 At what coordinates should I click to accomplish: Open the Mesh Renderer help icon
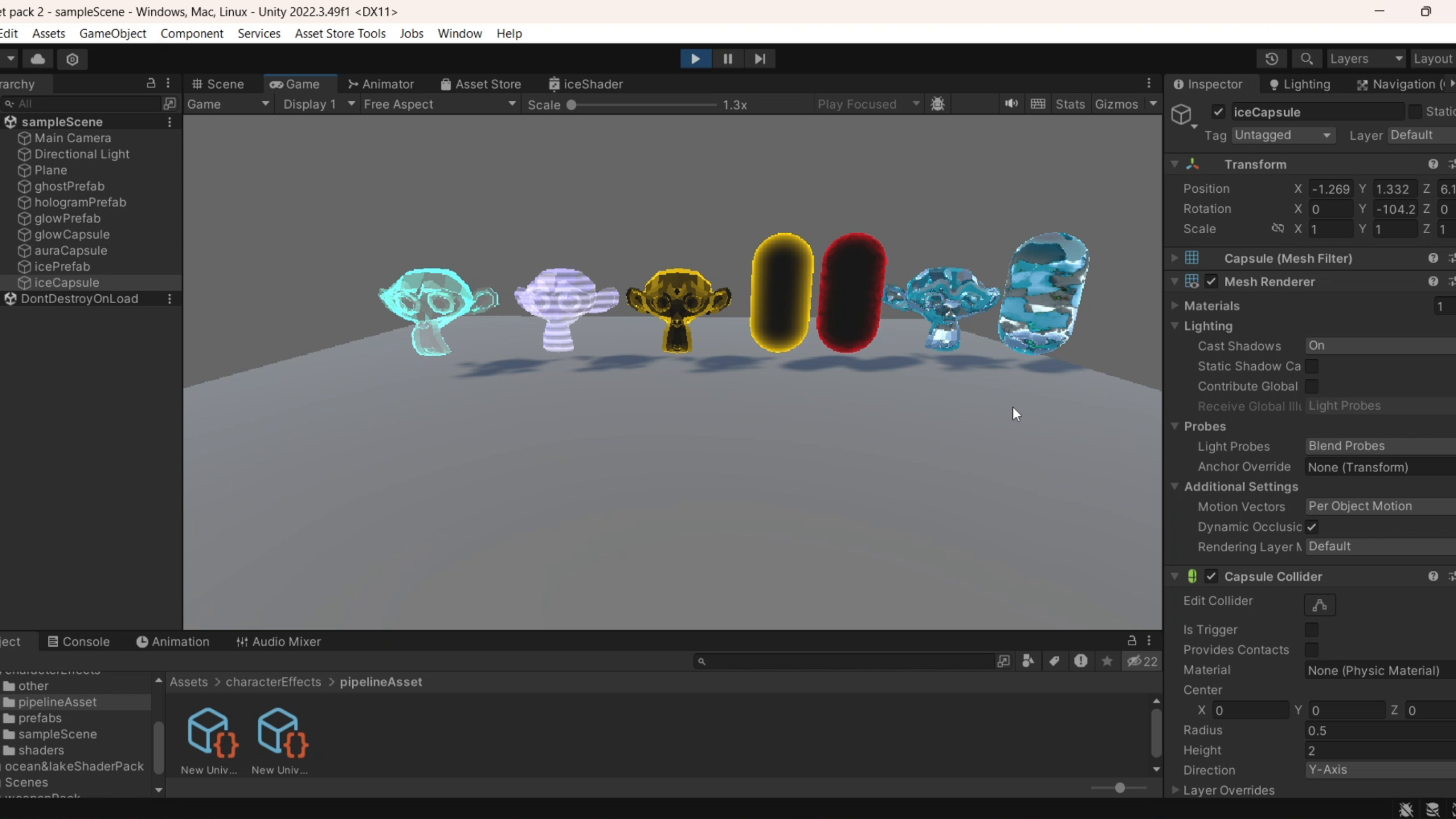[x=1433, y=282]
